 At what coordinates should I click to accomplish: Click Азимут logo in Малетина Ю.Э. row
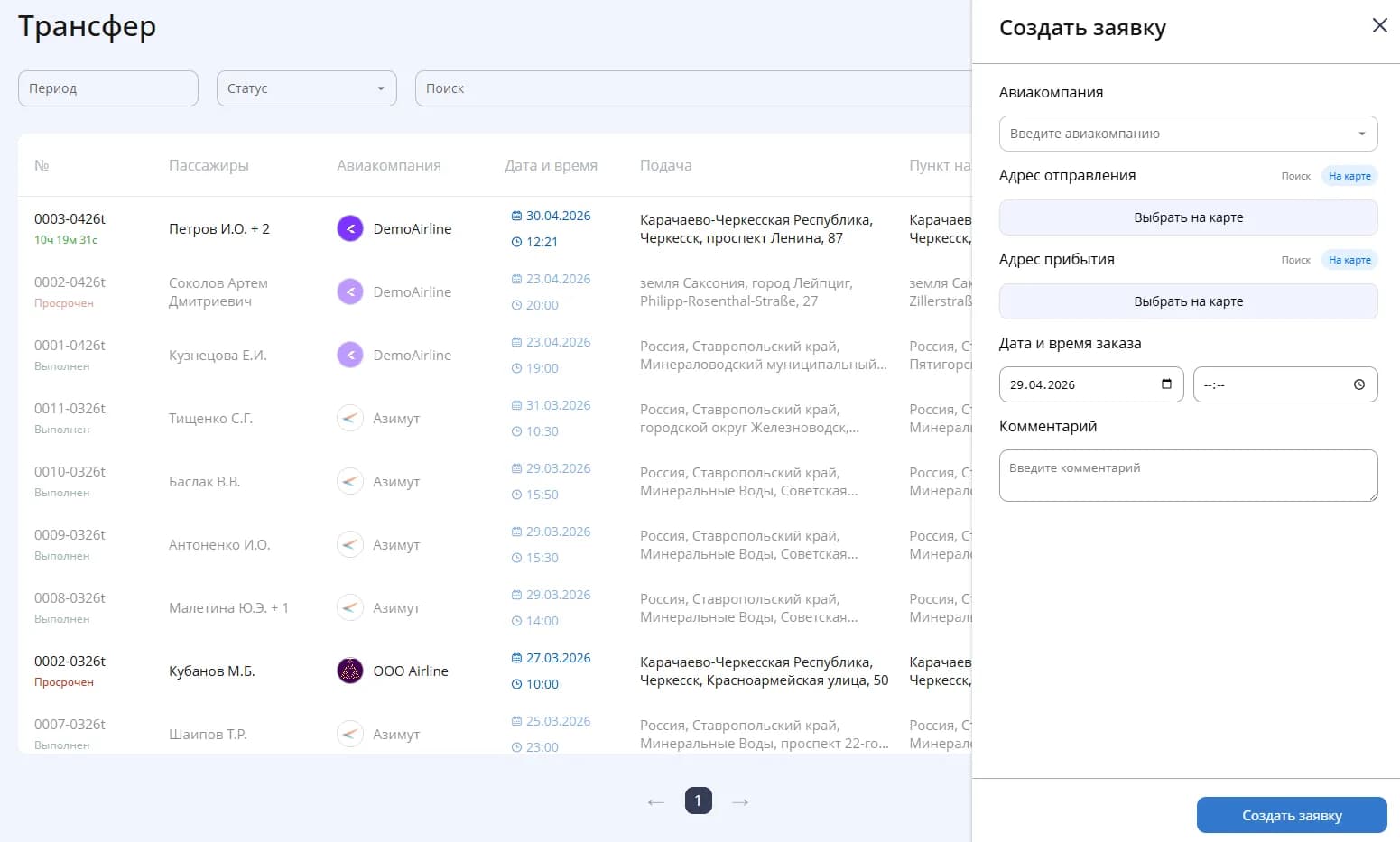[x=350, y=607]
